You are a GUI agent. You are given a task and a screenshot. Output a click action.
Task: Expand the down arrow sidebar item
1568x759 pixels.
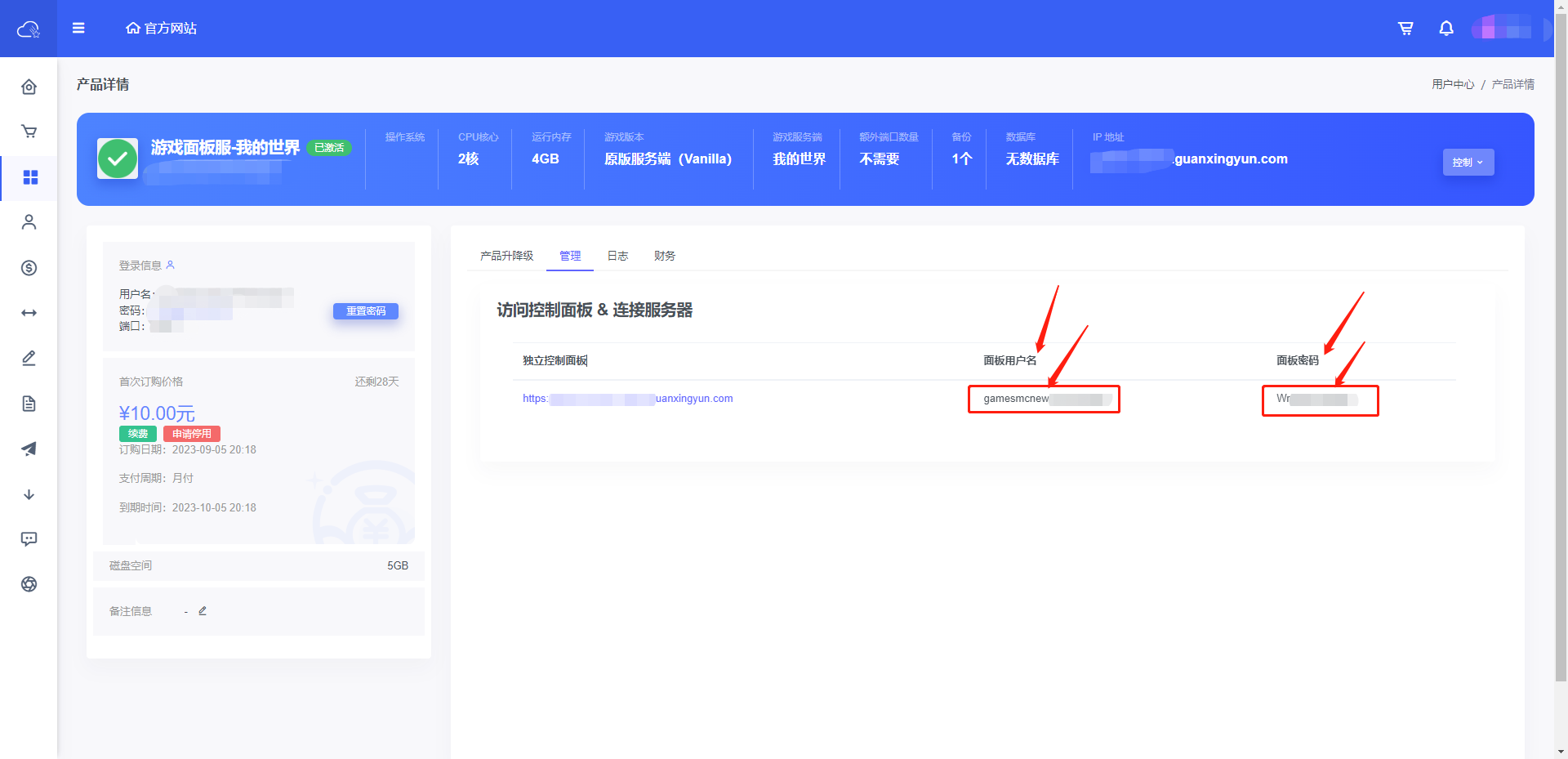tap(29, 494)
